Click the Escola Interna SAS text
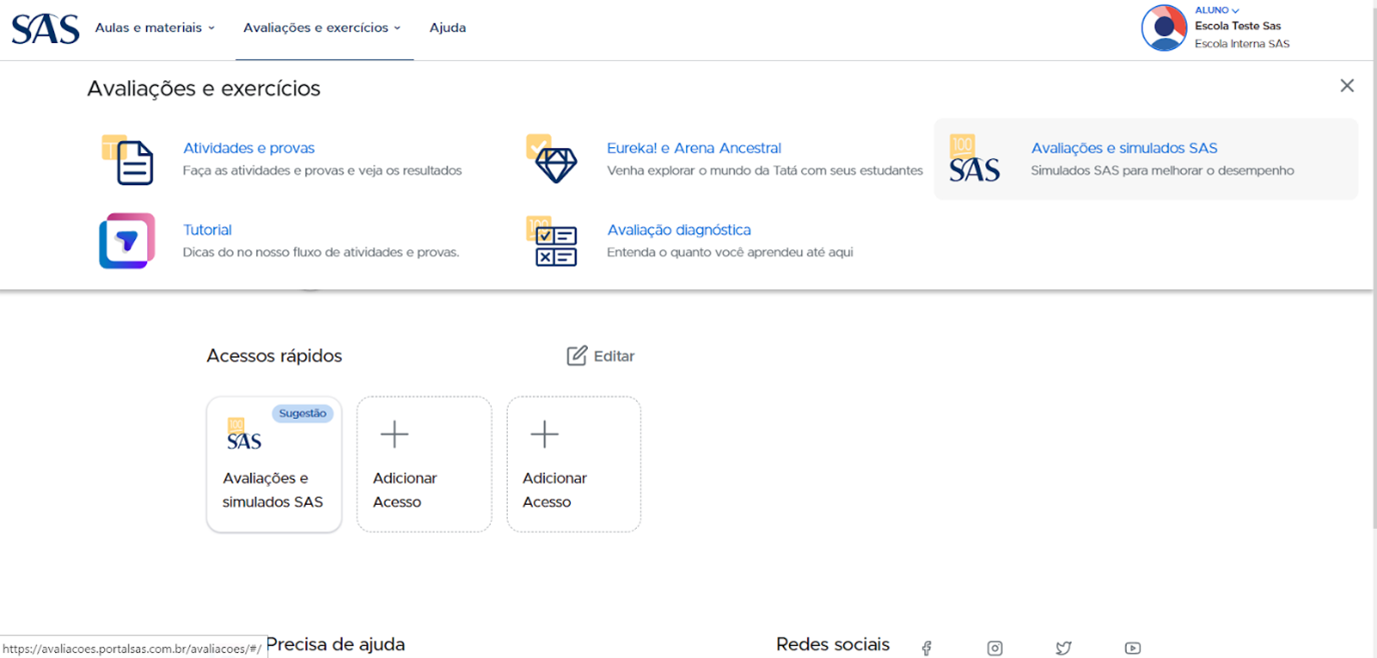This screenshot has width=1377, height=658. coord(1242,44)
